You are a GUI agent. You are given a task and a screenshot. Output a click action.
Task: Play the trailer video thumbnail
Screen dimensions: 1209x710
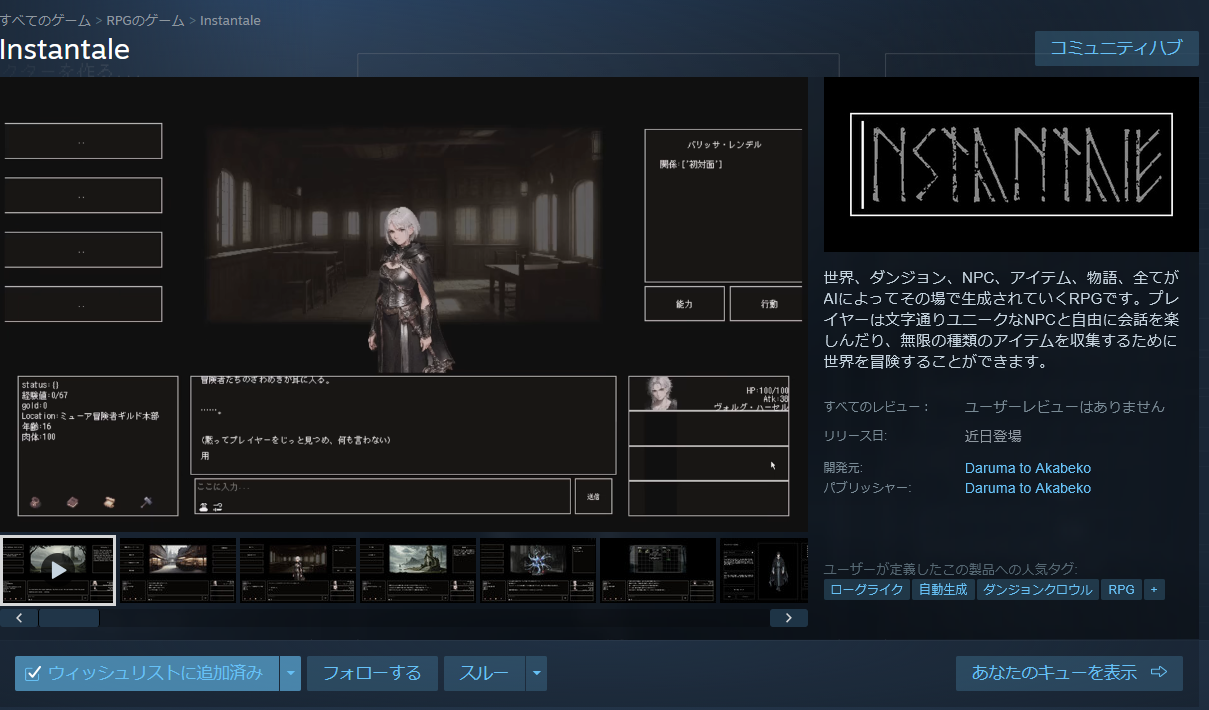pos(58,570)
